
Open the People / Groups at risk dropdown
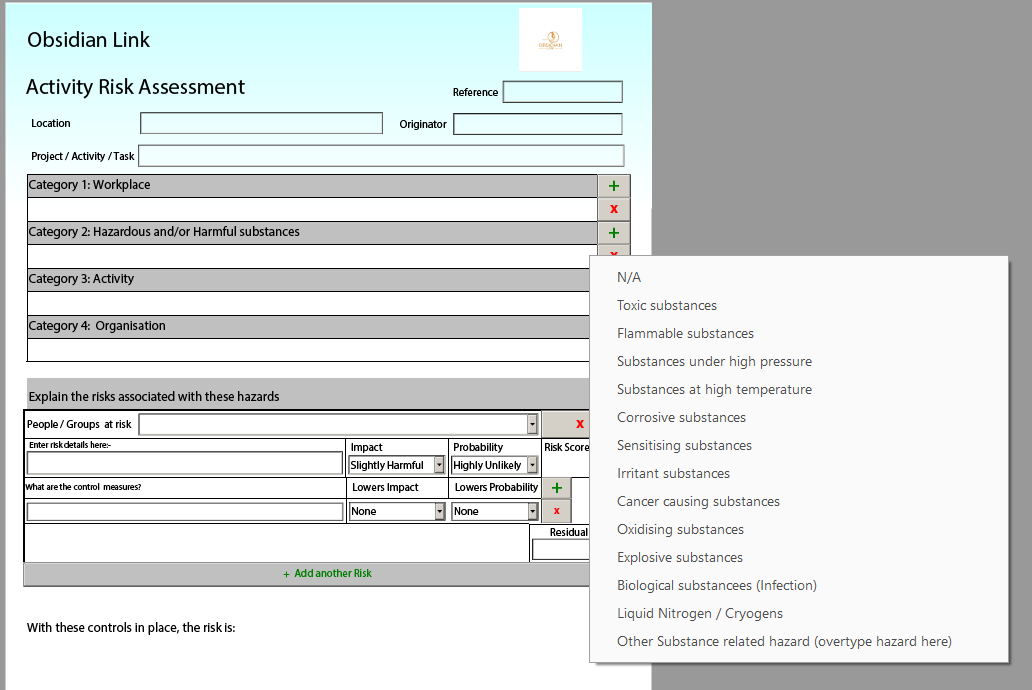click(x=532, y=425)
